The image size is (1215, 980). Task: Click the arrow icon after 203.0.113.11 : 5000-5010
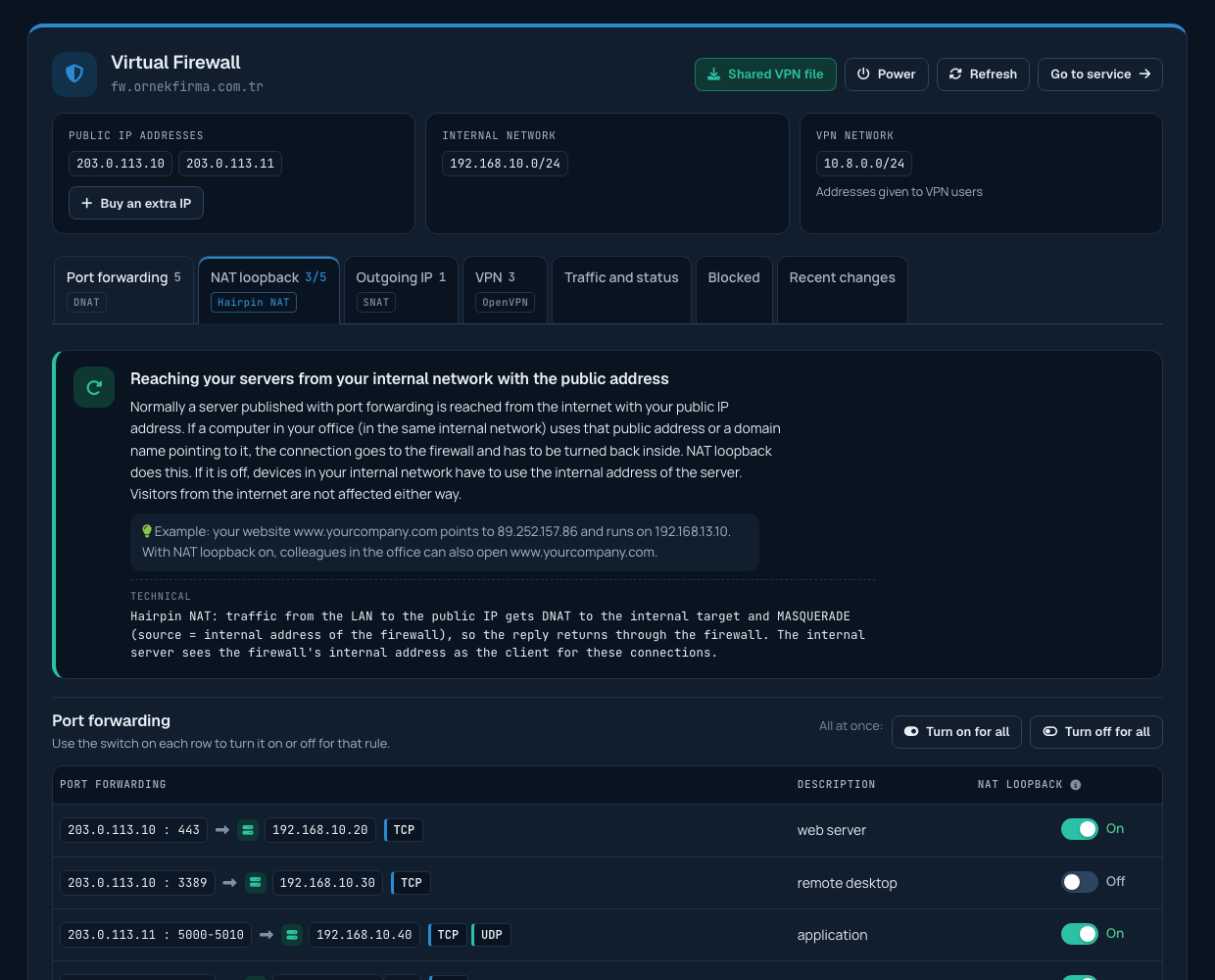point(267,935)
